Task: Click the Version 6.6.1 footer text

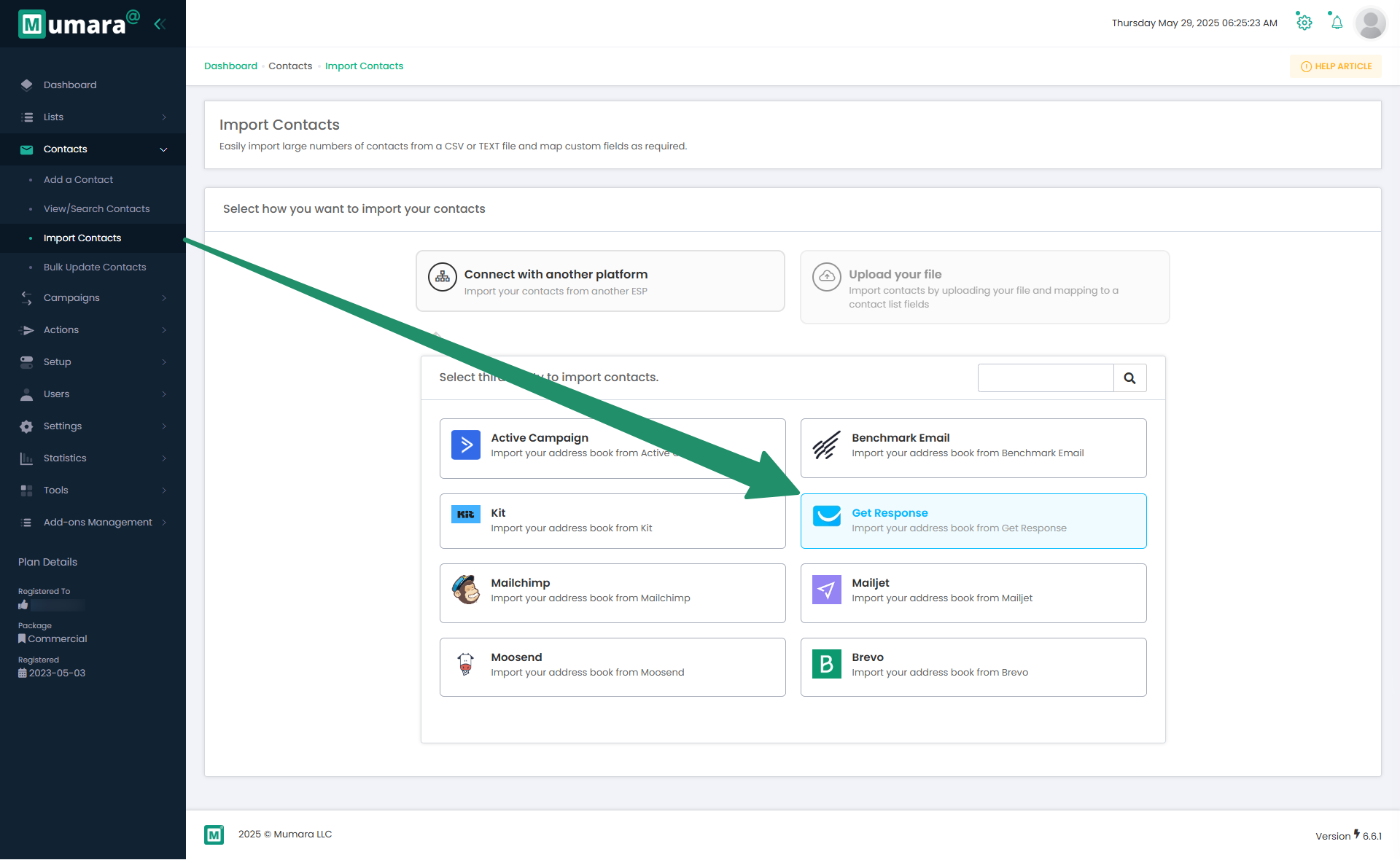Action: [1348, 835]
